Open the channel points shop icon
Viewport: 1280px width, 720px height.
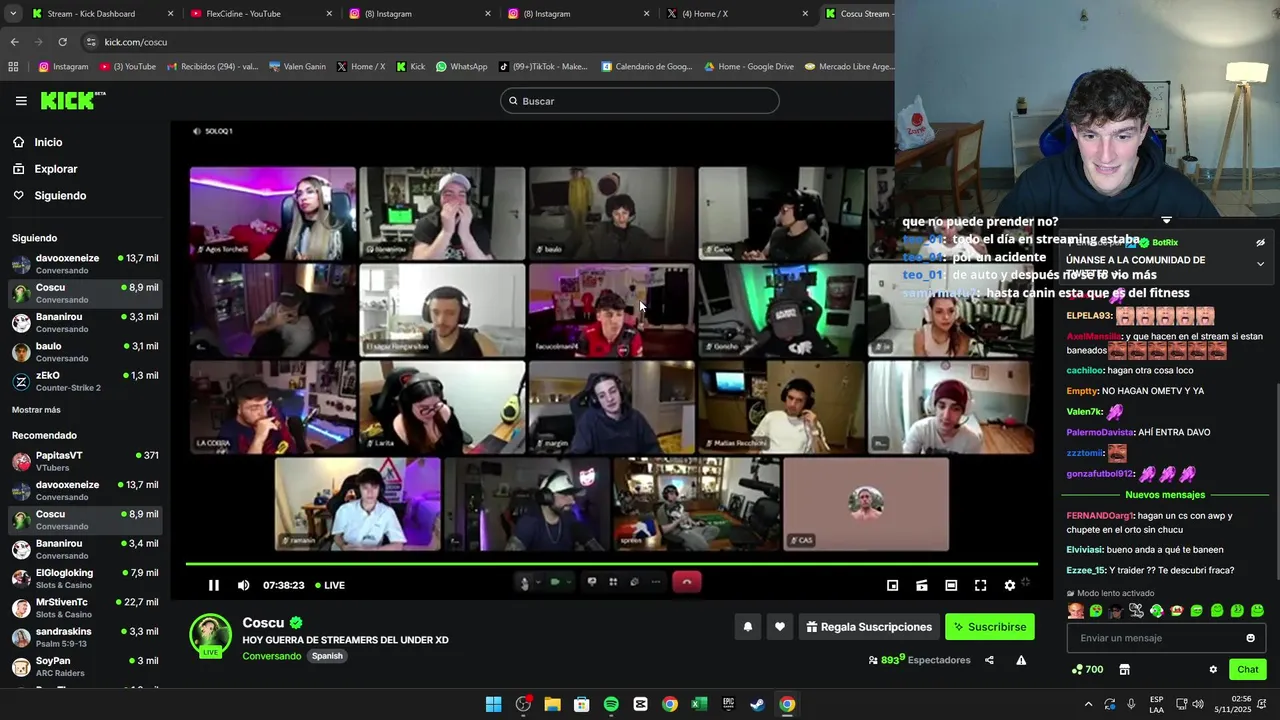point(1124,670)
